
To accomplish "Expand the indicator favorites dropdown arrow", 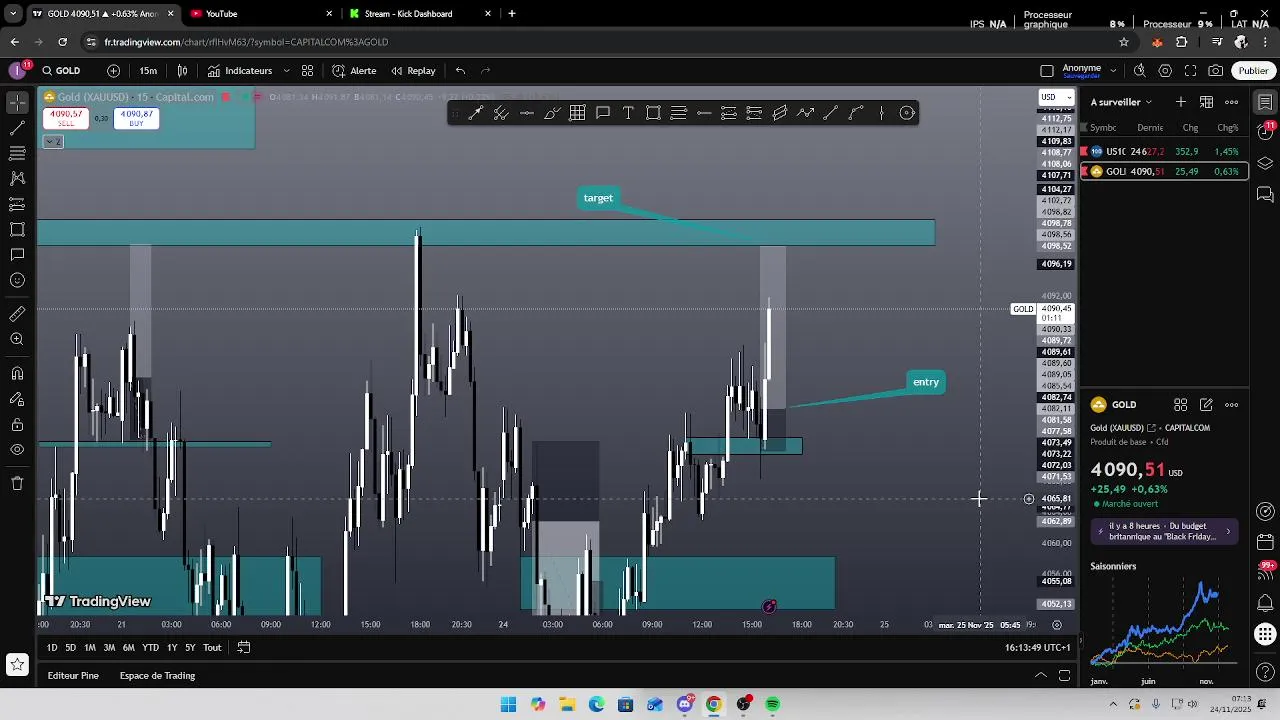I will click(x=286, y=71).
